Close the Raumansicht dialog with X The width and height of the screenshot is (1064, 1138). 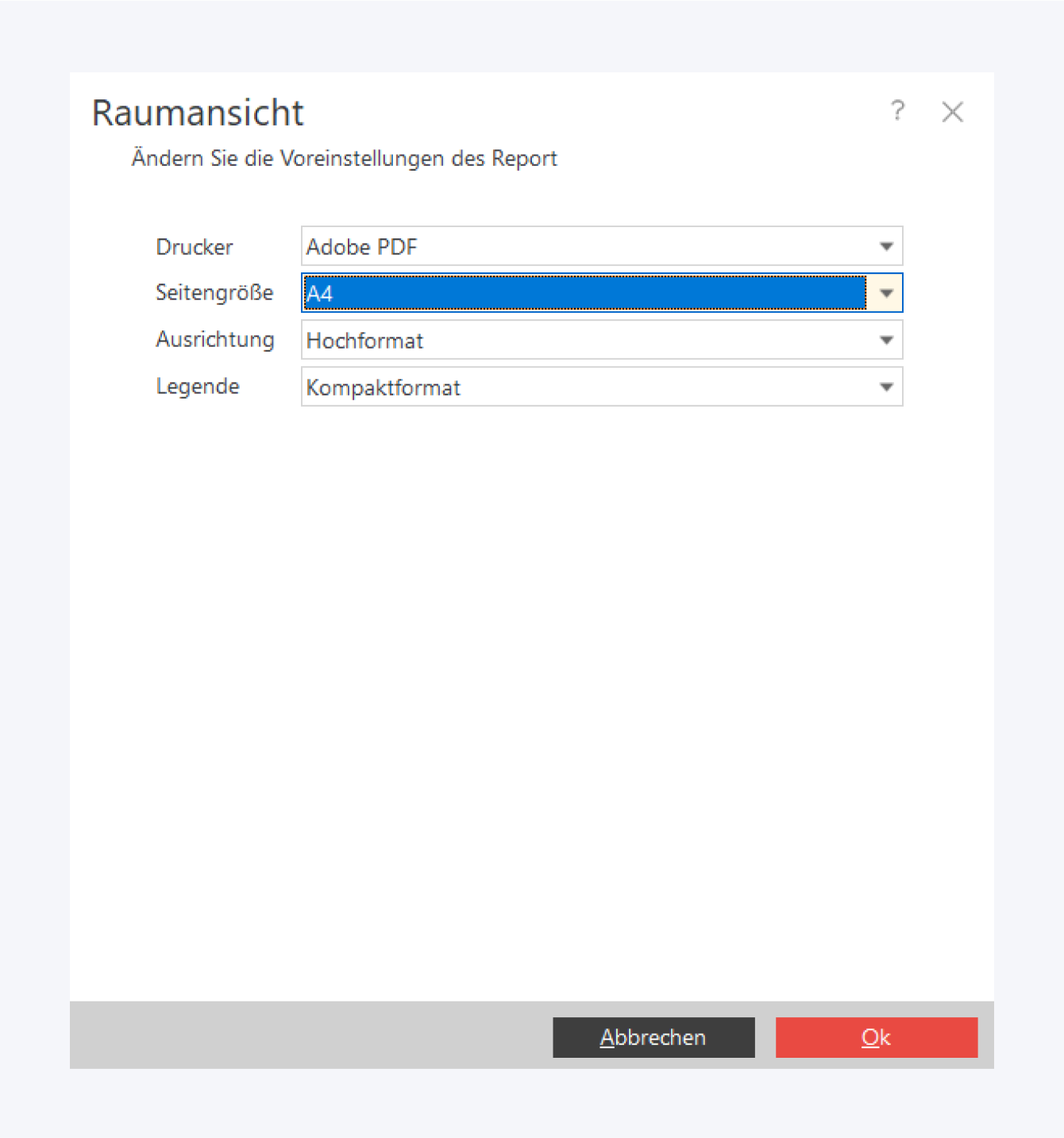[952, 112]
